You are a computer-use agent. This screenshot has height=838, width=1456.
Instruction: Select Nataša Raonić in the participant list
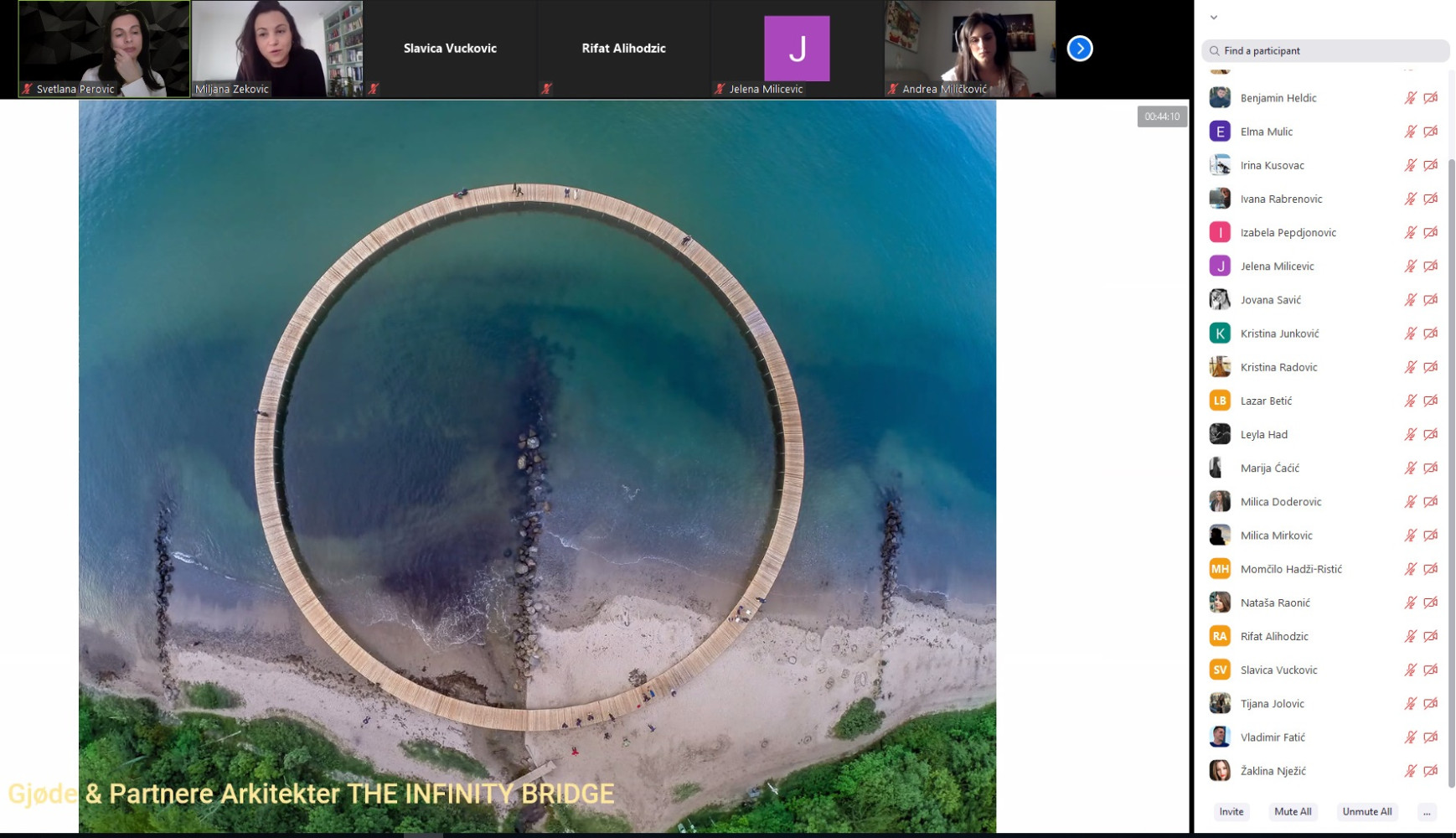[x=1275, y=603]
